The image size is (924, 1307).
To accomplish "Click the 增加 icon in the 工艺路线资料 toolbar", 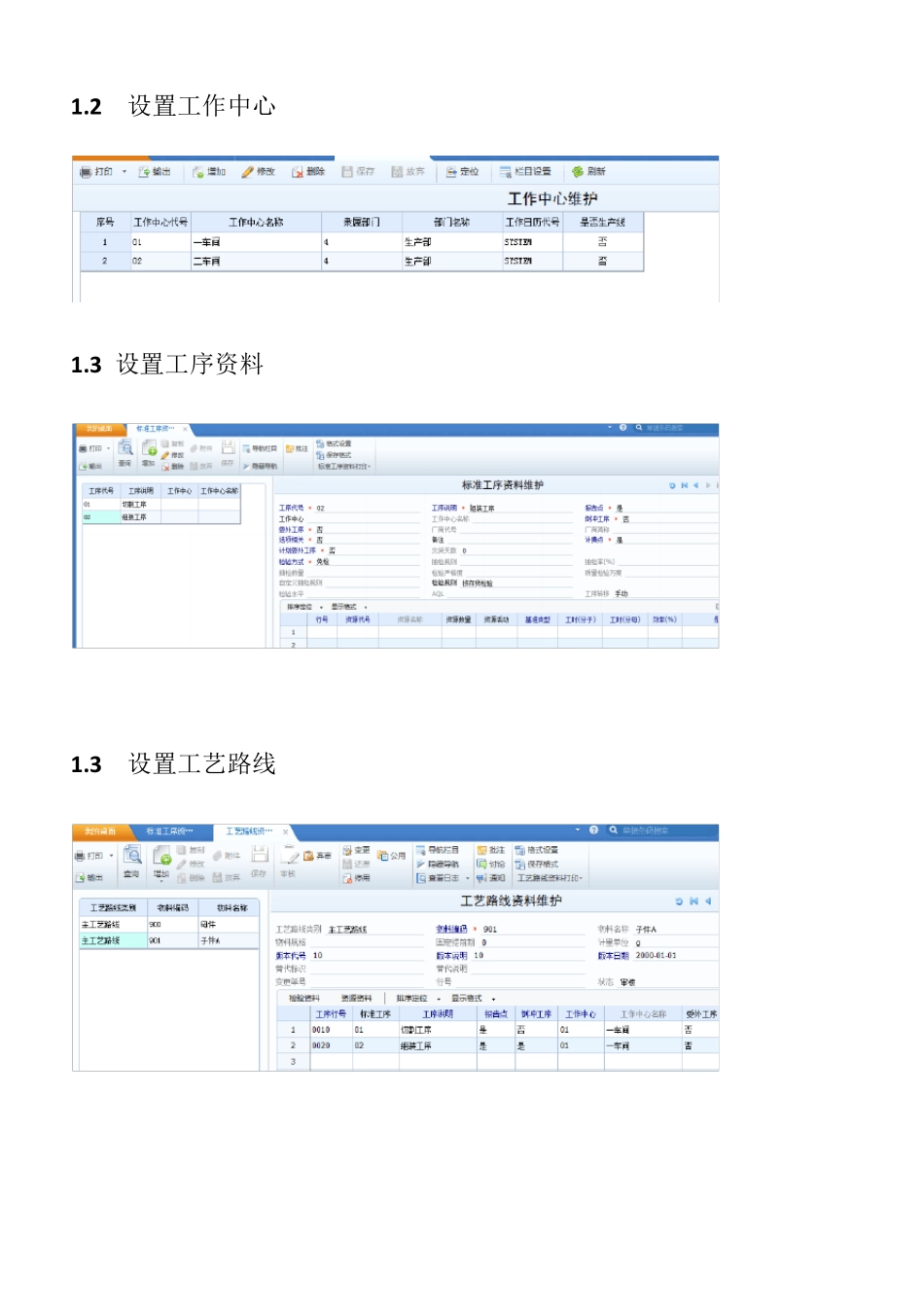I will pyautogui.click(x=161, y=862).
